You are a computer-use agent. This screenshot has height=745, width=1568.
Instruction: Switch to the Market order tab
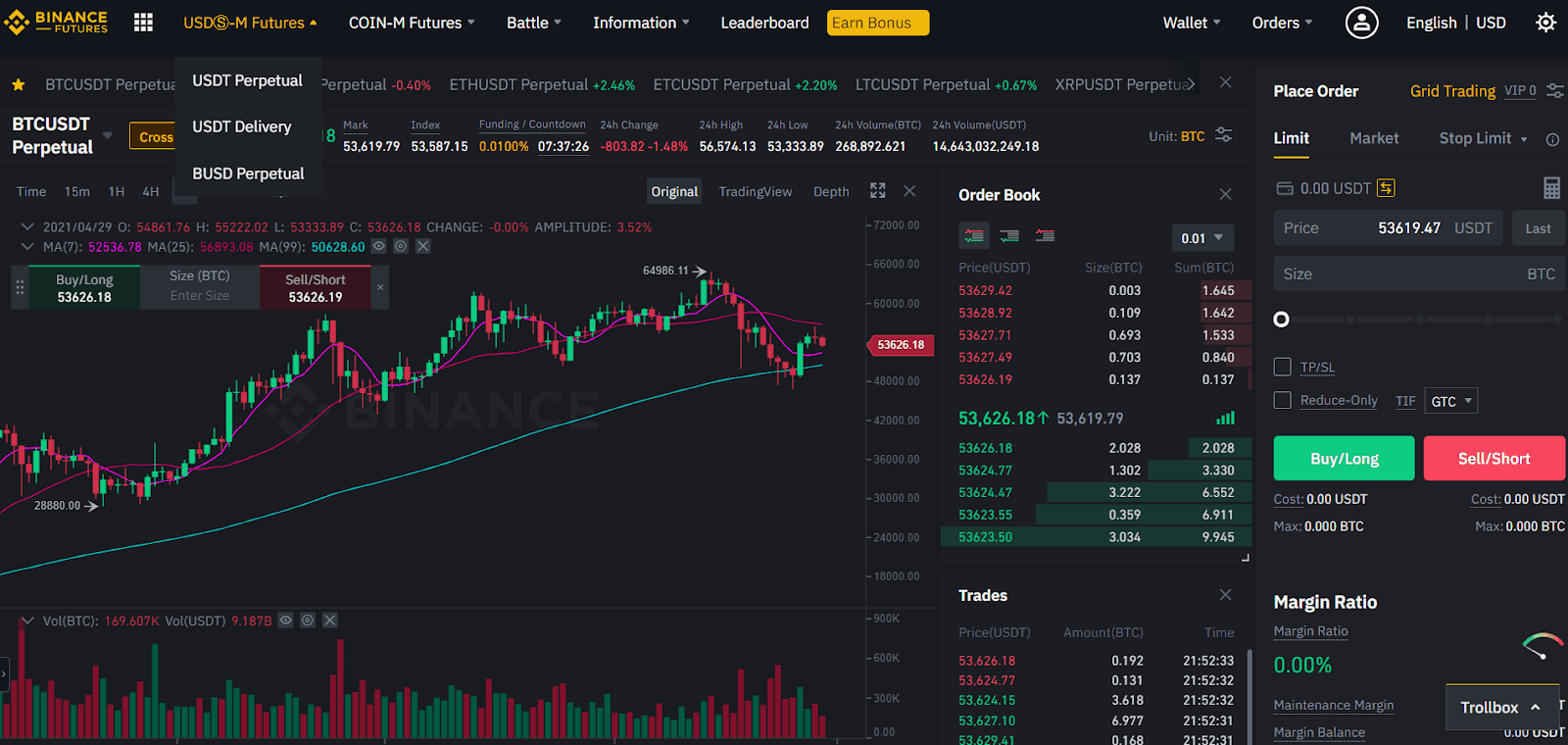pos(1374,138)
